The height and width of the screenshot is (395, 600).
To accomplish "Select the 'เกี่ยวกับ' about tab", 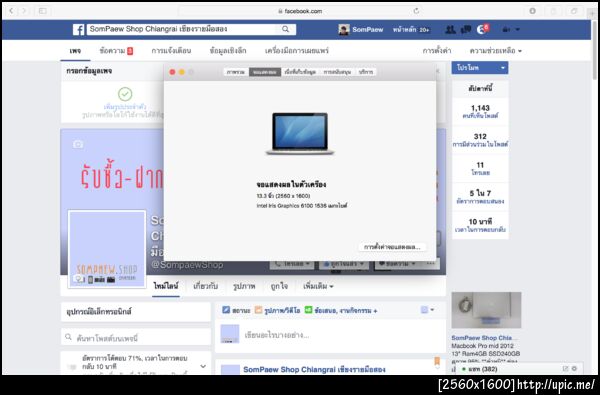I will tap(205, 286).
